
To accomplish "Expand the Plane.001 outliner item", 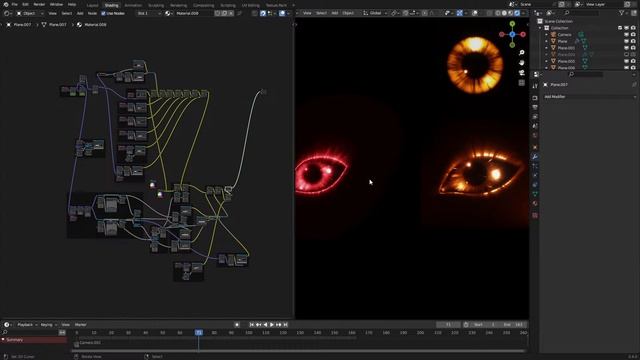I will pyautogui.click(x=547, y=48).
